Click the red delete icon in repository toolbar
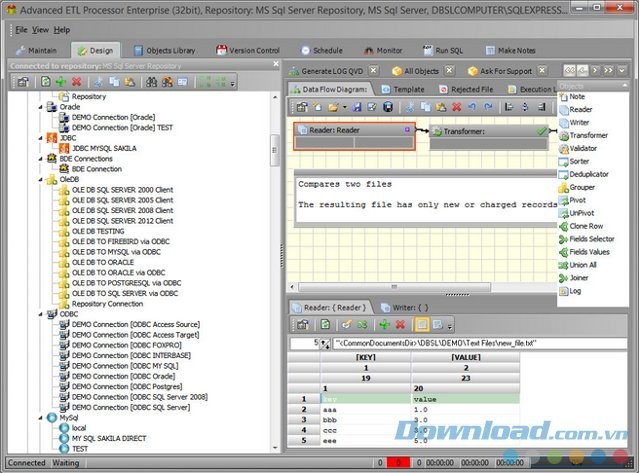Image resolution: width=640 pixels, height=473 pixels. pyautogui.click(x=78, y=81)
